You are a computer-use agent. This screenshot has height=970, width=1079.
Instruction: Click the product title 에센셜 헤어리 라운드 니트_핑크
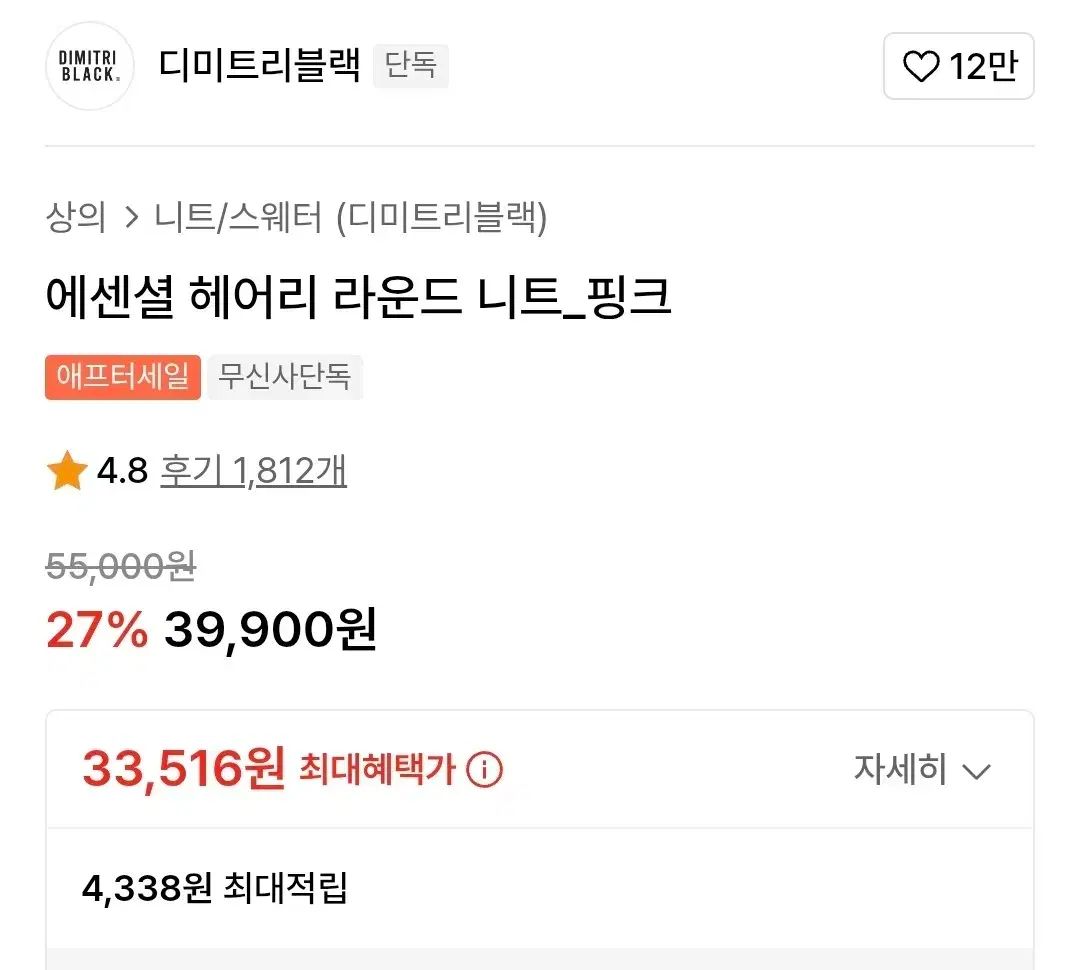click(358, 297)
